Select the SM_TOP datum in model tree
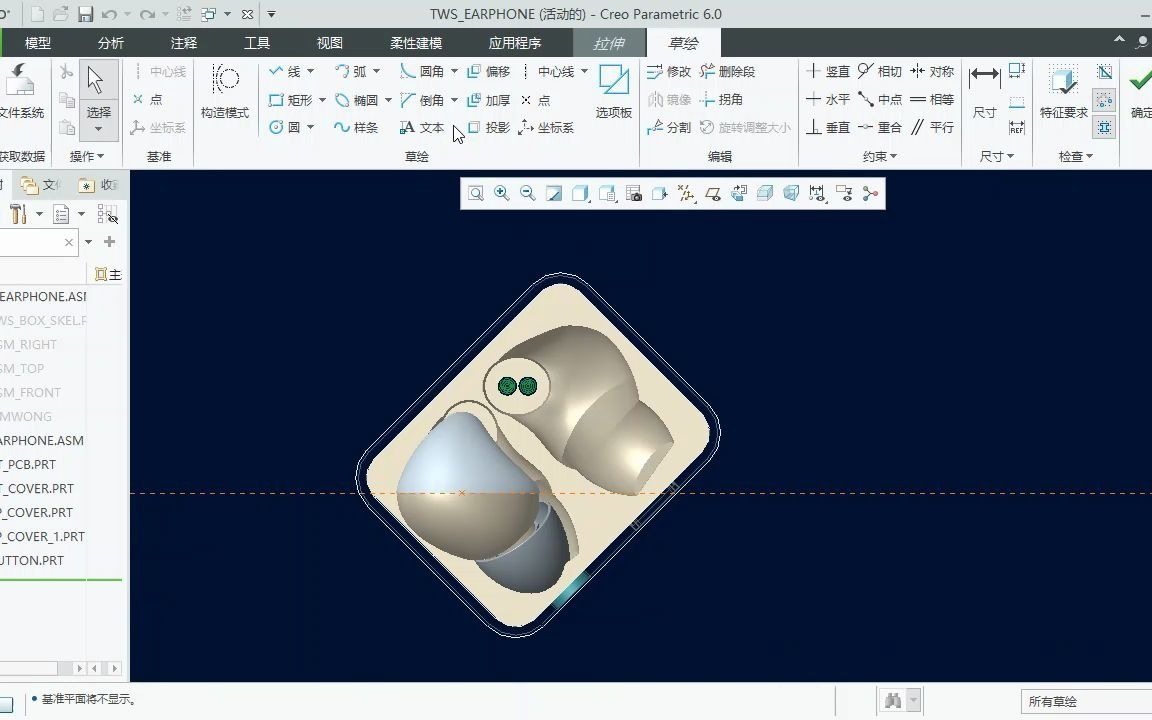1152x720 pixels. [22, 368]
